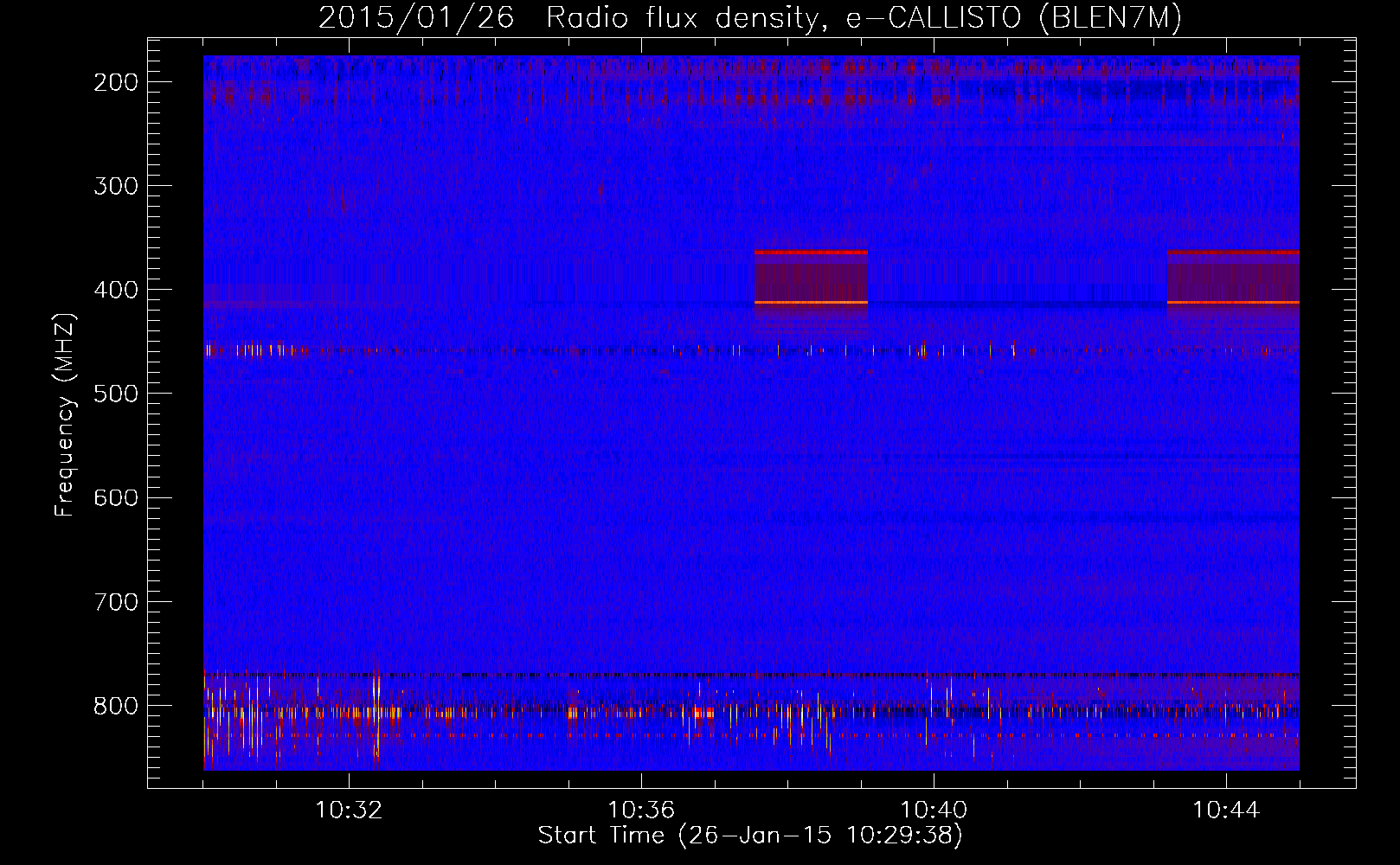The image size is (1400, 865).
Task: Click the 10:32 time tick label
Action: pyautogui.click(x=349, y=811)
